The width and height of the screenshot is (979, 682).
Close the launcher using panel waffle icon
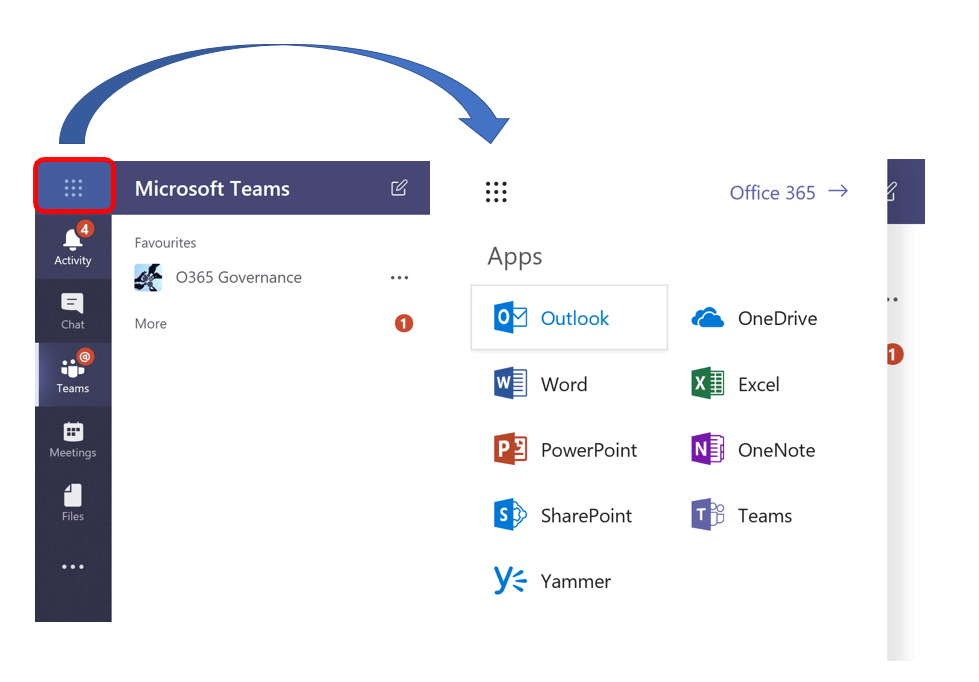click(496, 192)
